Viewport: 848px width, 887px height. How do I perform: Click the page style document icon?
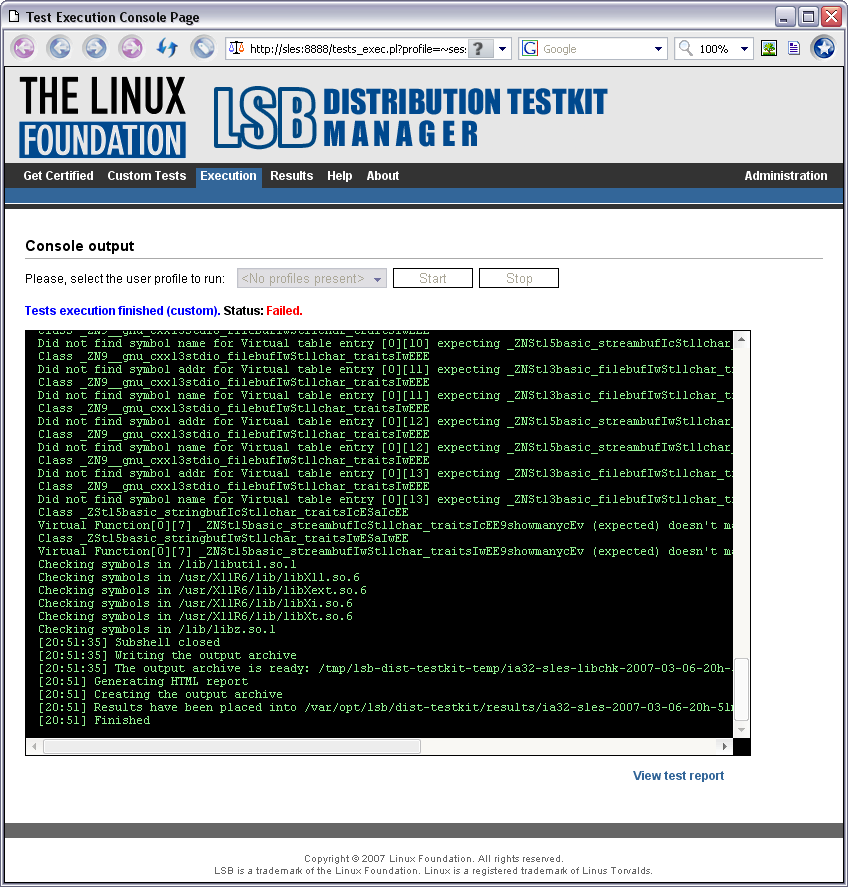tap(794, 49)
